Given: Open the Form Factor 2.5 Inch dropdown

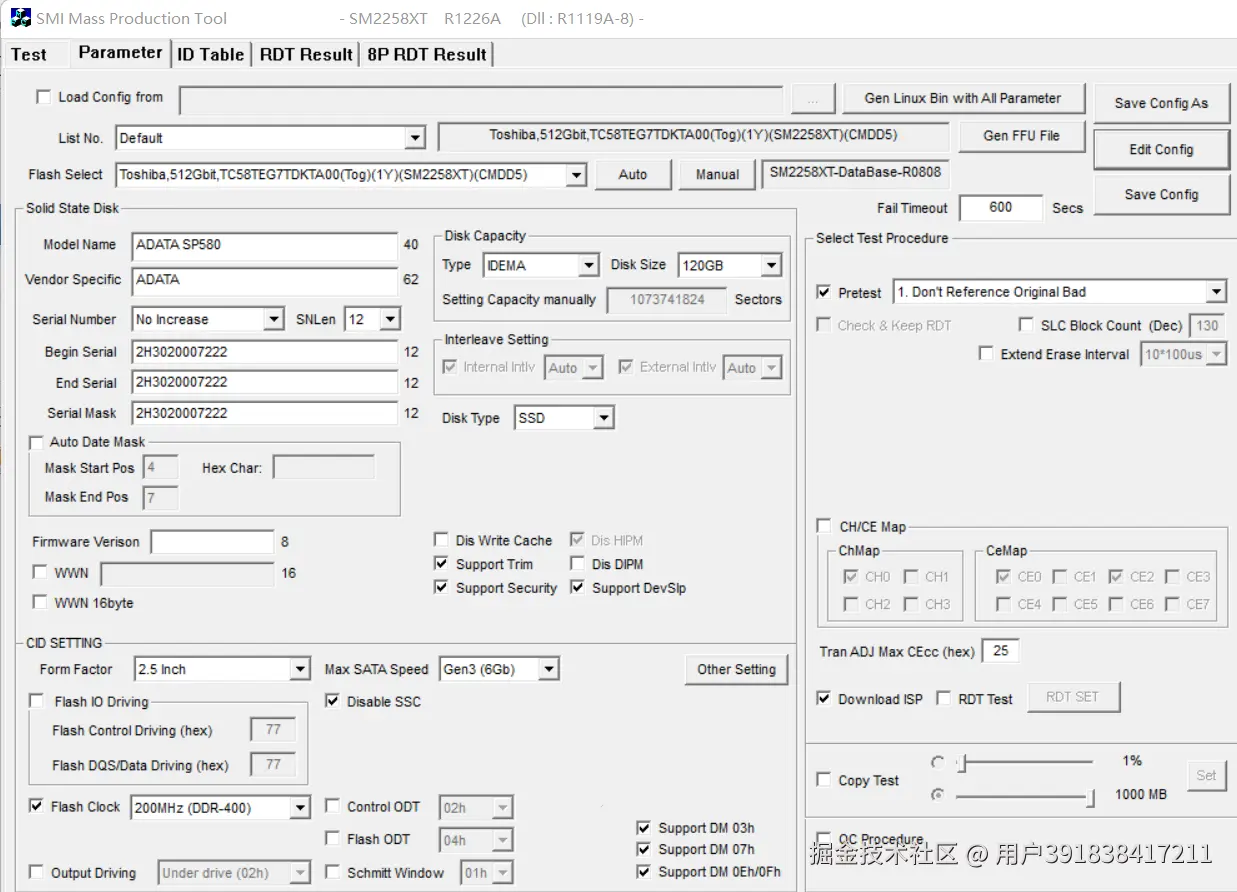Looking at the screenshot, I should click(222, 670).
